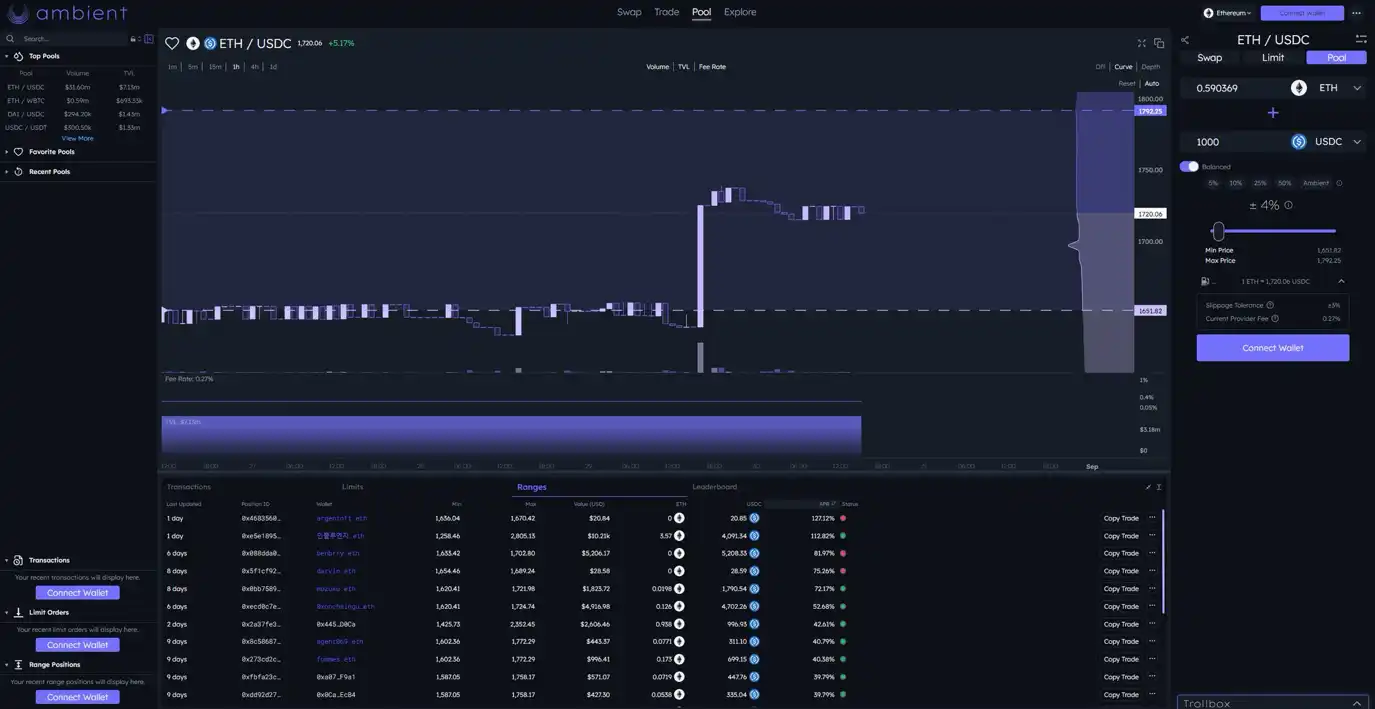Favorite the ETH / USDC pool with heart icon

point(172,43)
